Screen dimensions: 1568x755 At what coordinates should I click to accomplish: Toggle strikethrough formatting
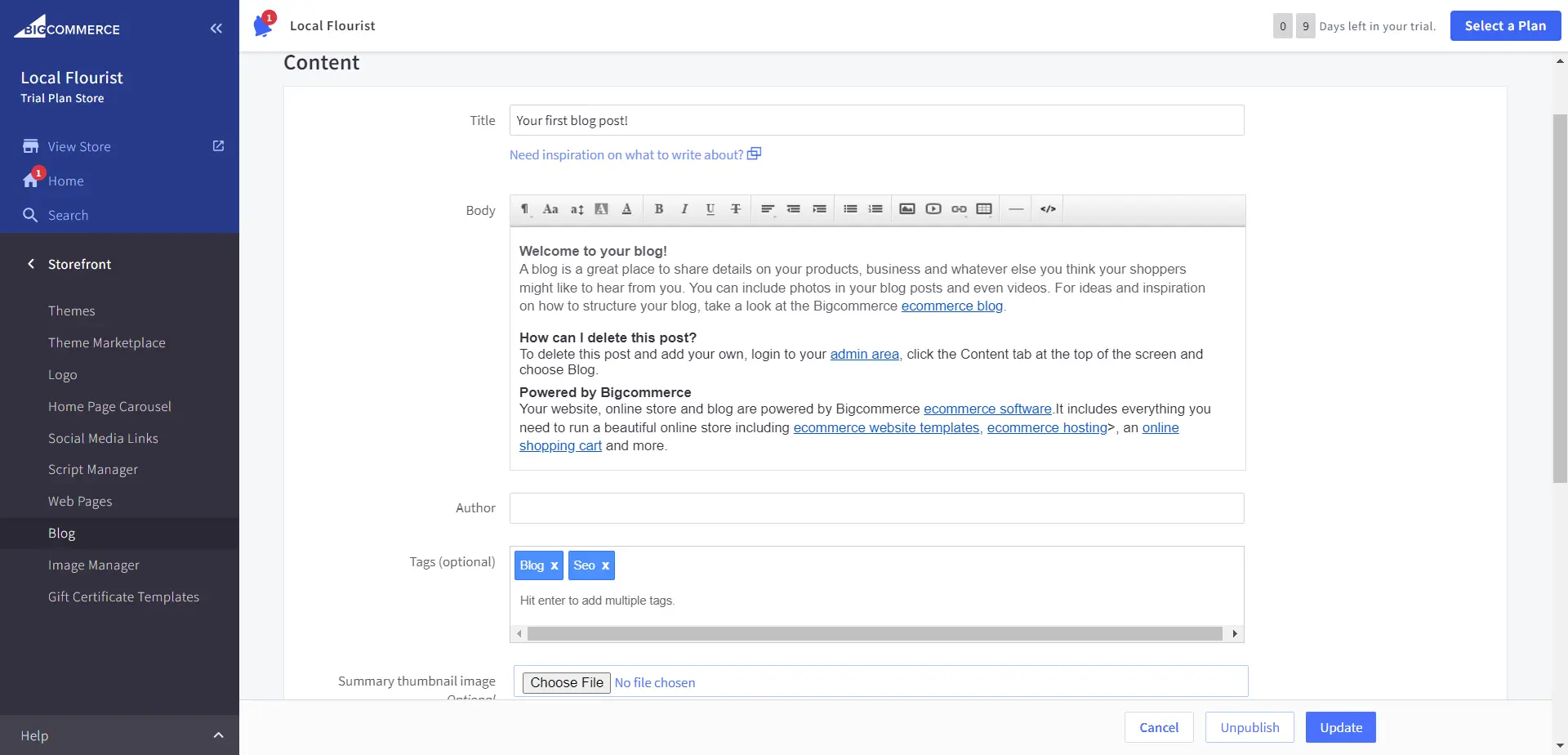coord(736,209)
